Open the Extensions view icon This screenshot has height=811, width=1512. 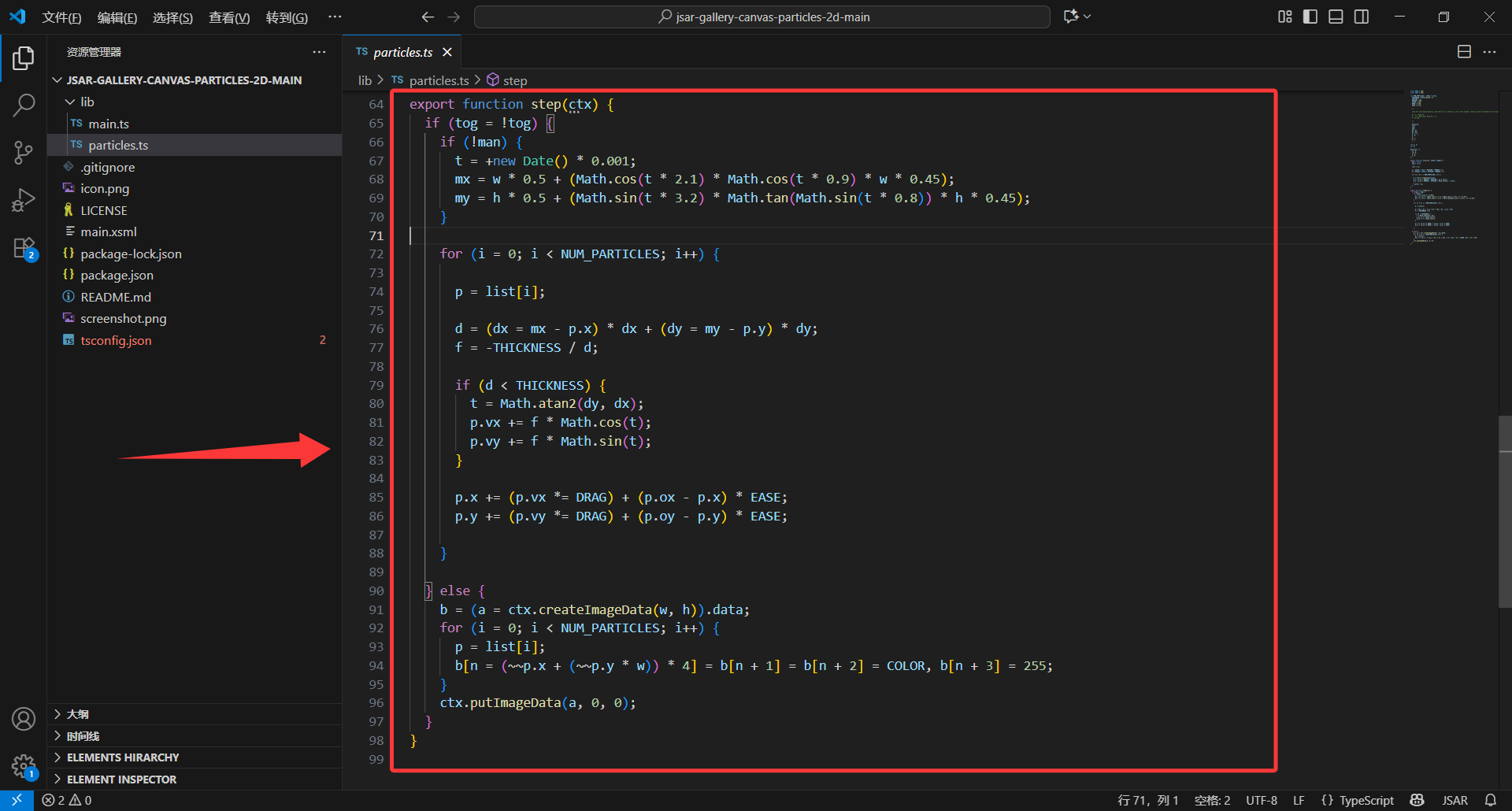pos(24,248)
